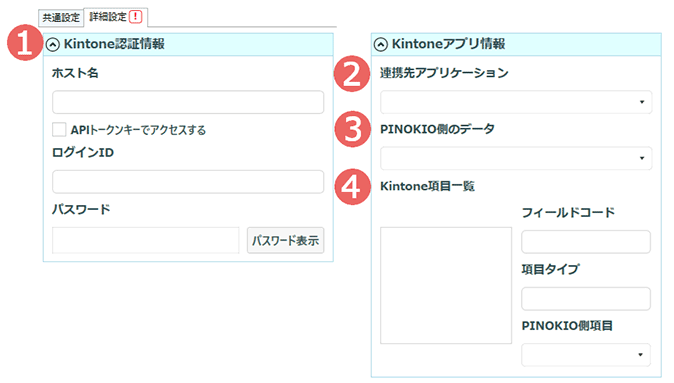674x383 pixels.
Task: Open the PINOKIO側のデータ dropdown
Action: coord(516,158)
